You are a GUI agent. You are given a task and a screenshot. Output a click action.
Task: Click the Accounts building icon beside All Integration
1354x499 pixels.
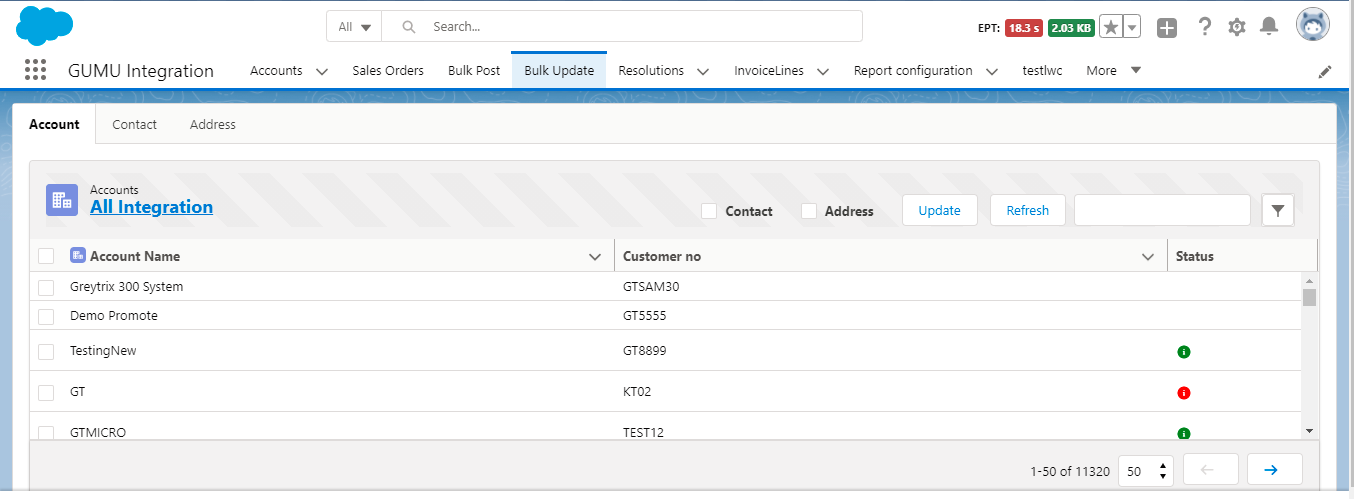point(62,200)
